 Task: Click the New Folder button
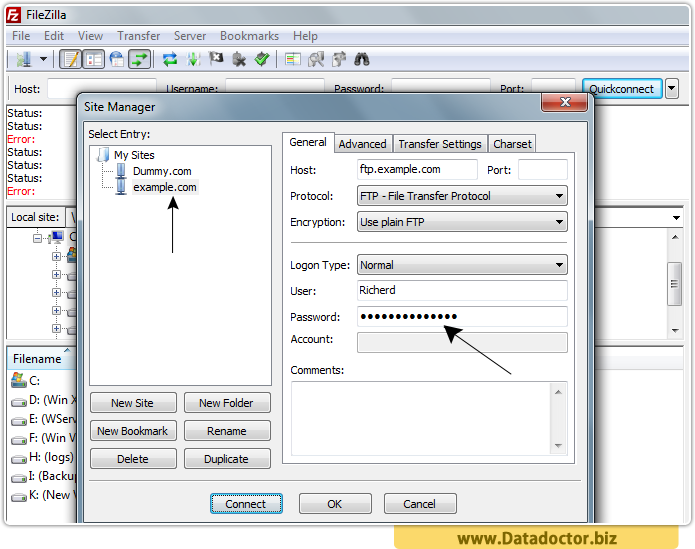[227, 403]
